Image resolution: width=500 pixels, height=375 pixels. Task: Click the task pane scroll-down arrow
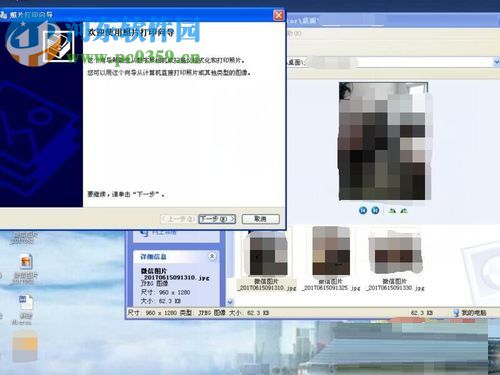(x=230, y=302)
